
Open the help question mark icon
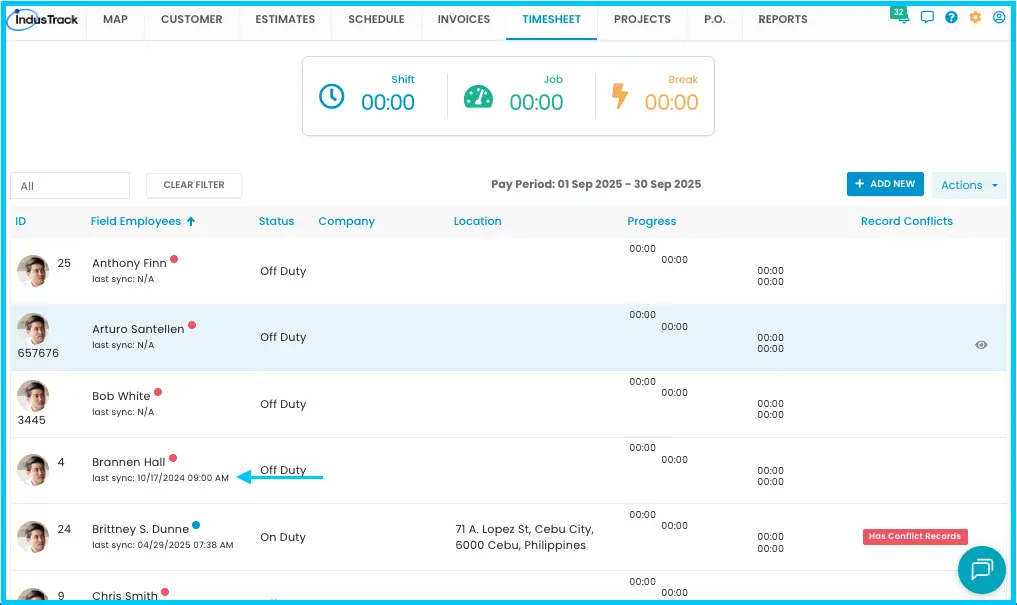(x=951, y=18)
